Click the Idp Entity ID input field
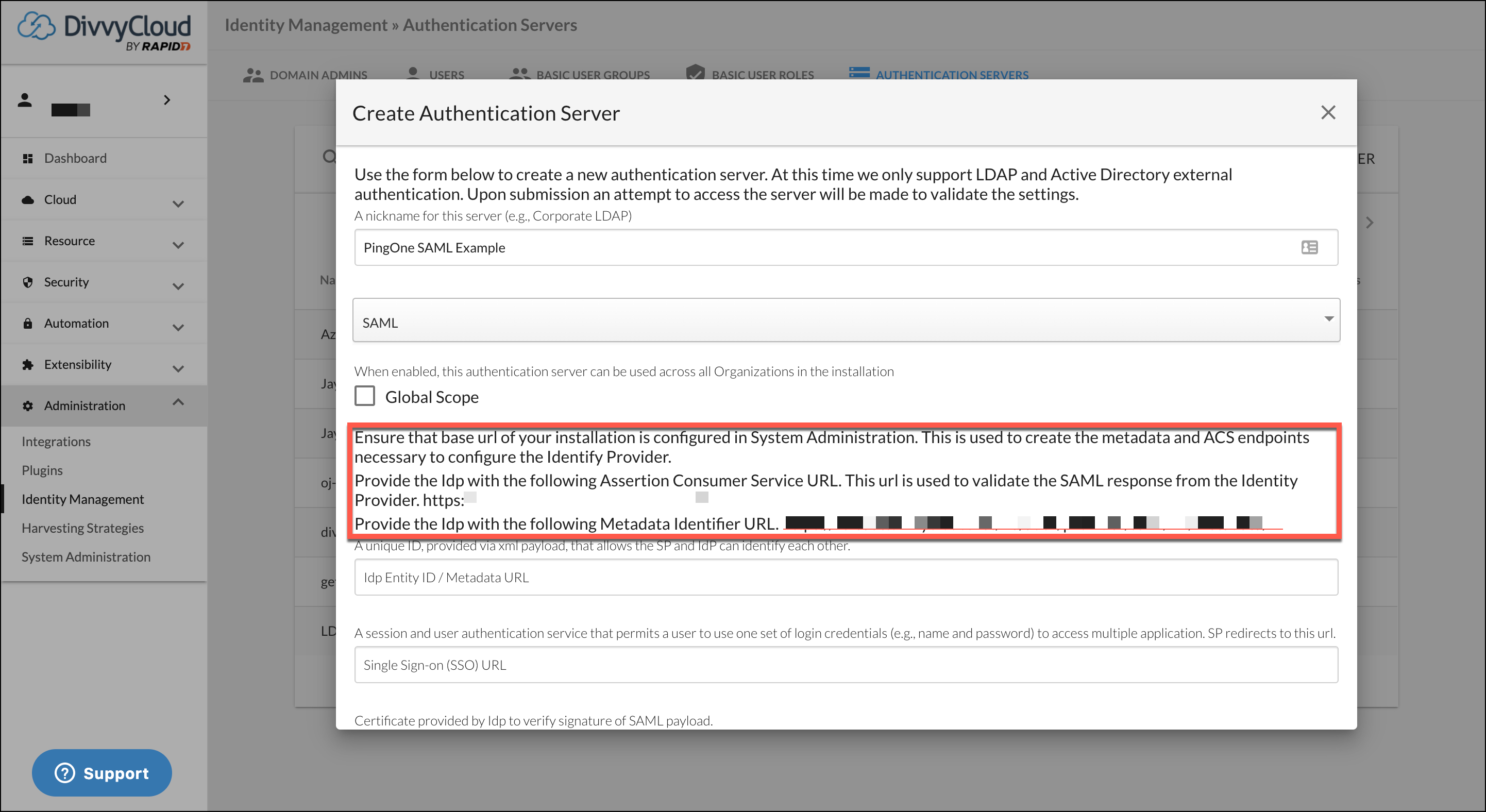The image size is (1486, 812). [846, 577]
